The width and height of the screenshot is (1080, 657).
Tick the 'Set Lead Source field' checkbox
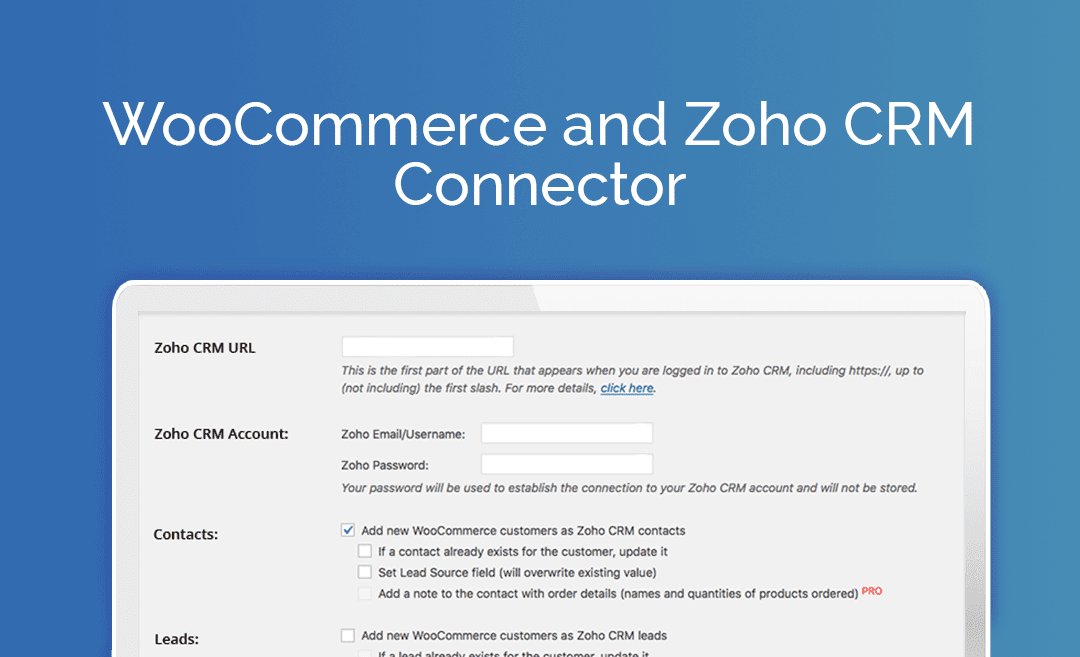pos(365,573)
